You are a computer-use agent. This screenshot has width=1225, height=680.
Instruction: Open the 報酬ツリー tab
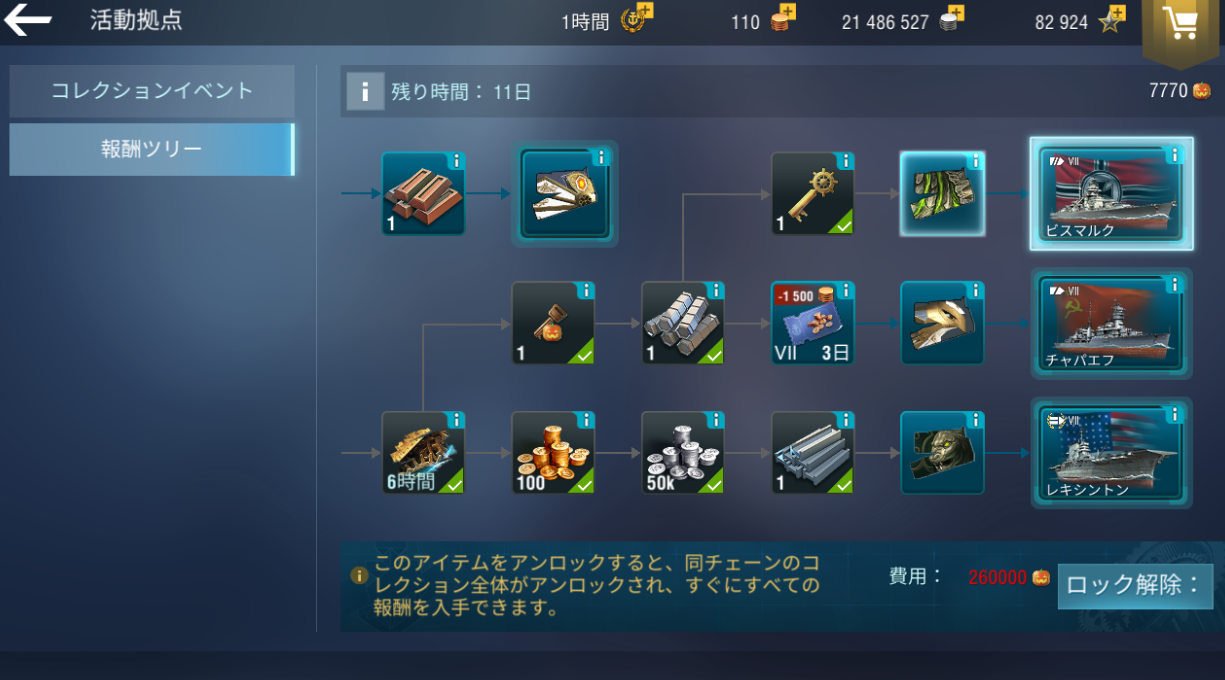[152, 150]
